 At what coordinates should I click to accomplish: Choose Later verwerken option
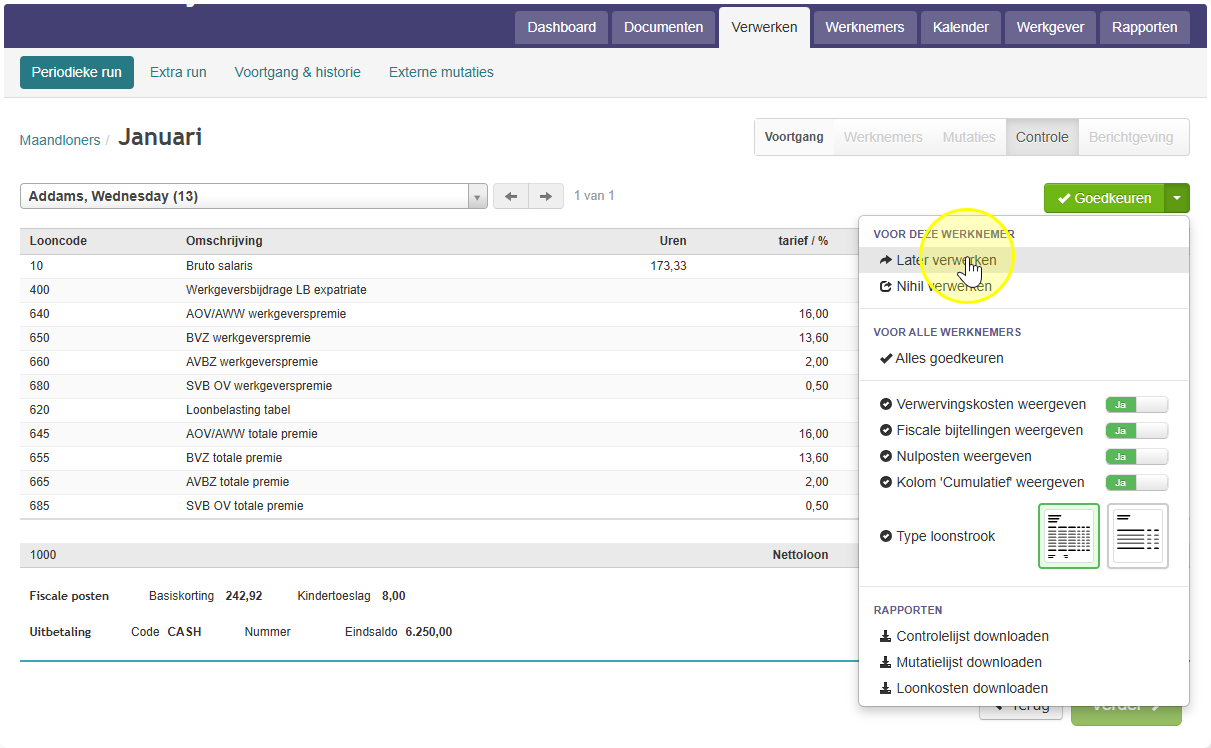tap(1023, 260)
